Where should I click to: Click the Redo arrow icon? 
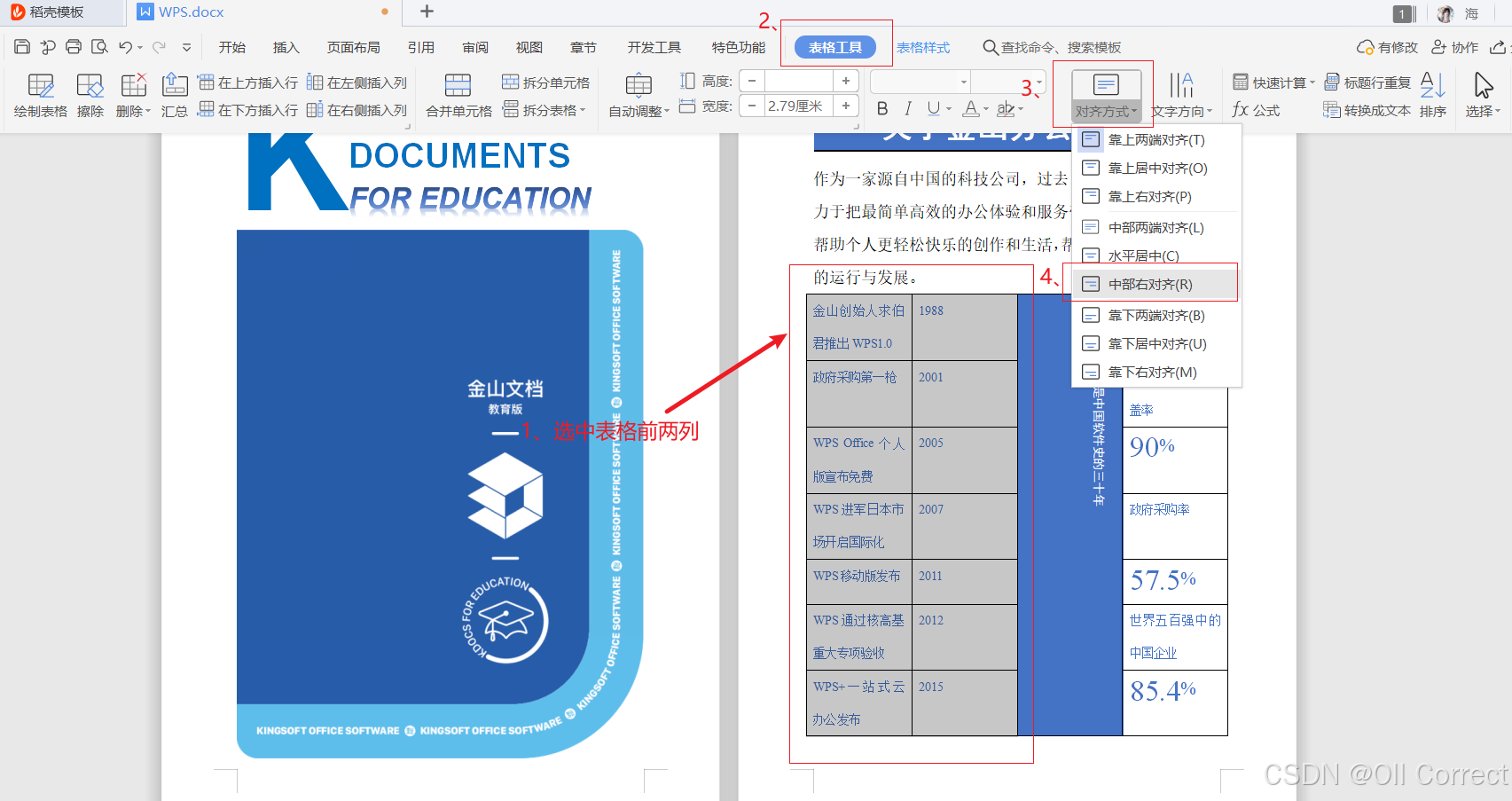(x=159, y=47)
